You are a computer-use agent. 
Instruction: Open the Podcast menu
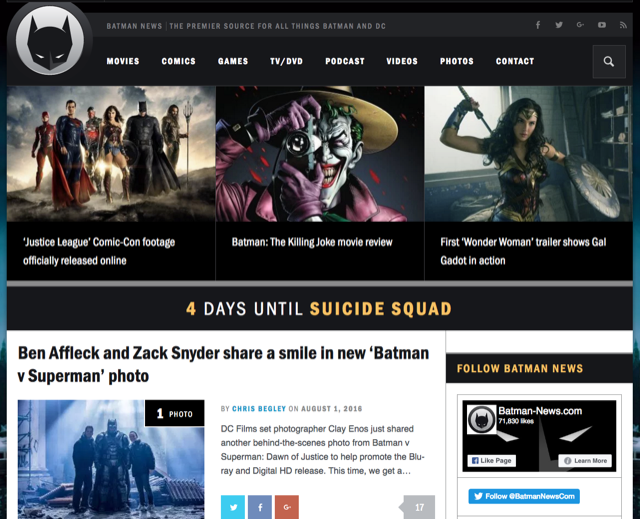(345, 61)
